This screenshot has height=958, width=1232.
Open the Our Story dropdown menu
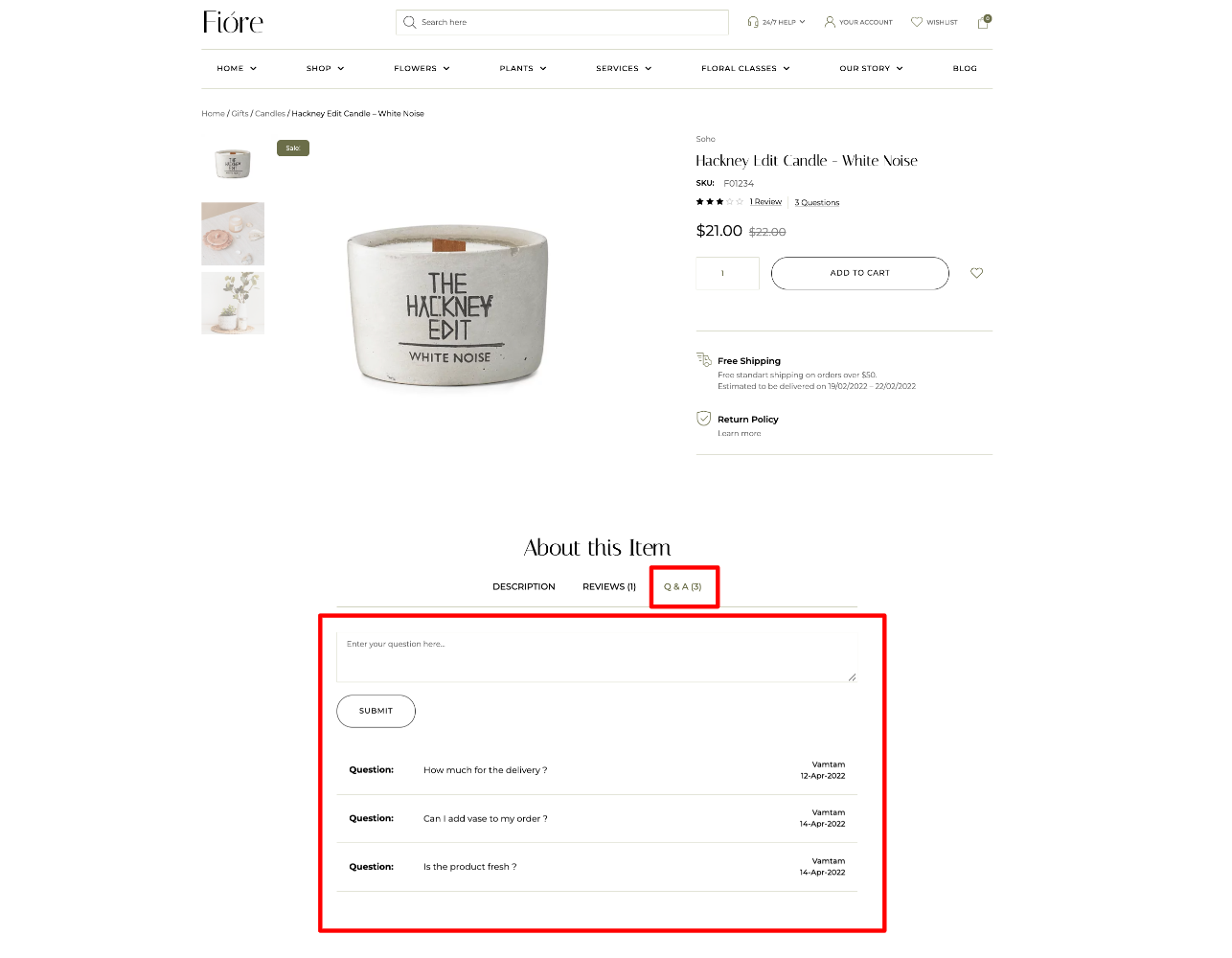tap(871, 69)
